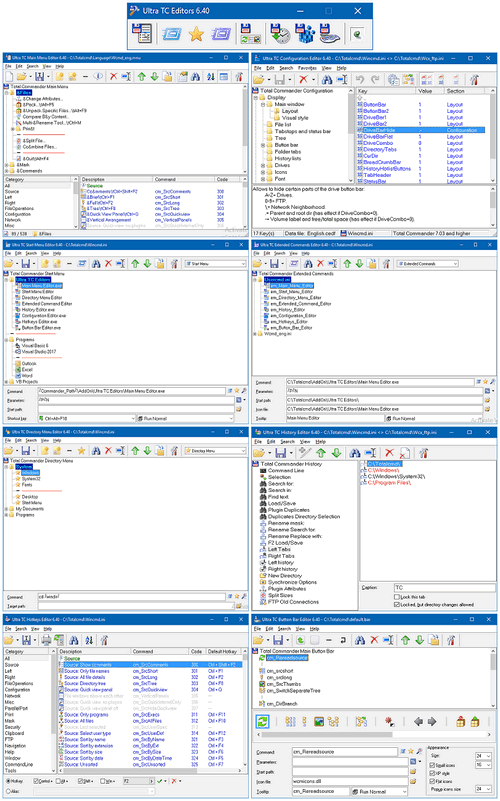The image size is (500, 801).
Task: Click right arrow button icon in Button Bar strip
Action: click(x=432, y=722)
